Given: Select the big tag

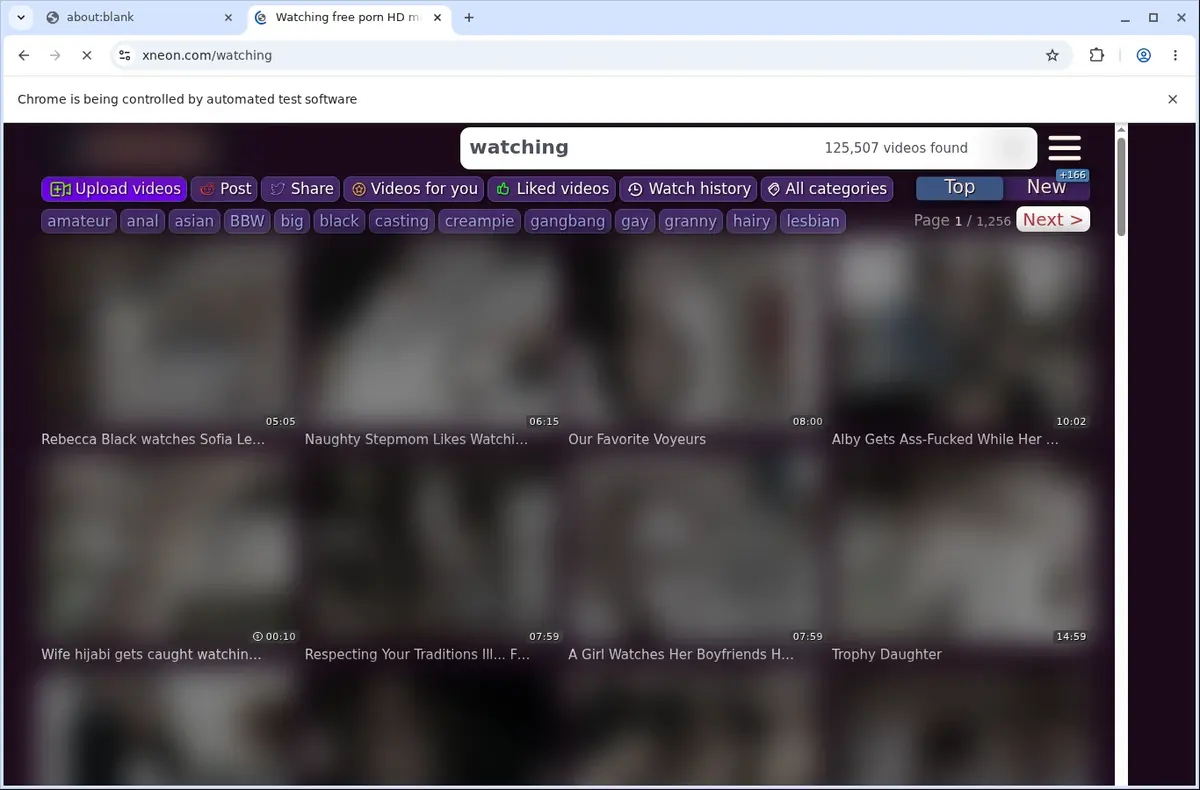Looking at the screenshot, I should click(292, 221).
